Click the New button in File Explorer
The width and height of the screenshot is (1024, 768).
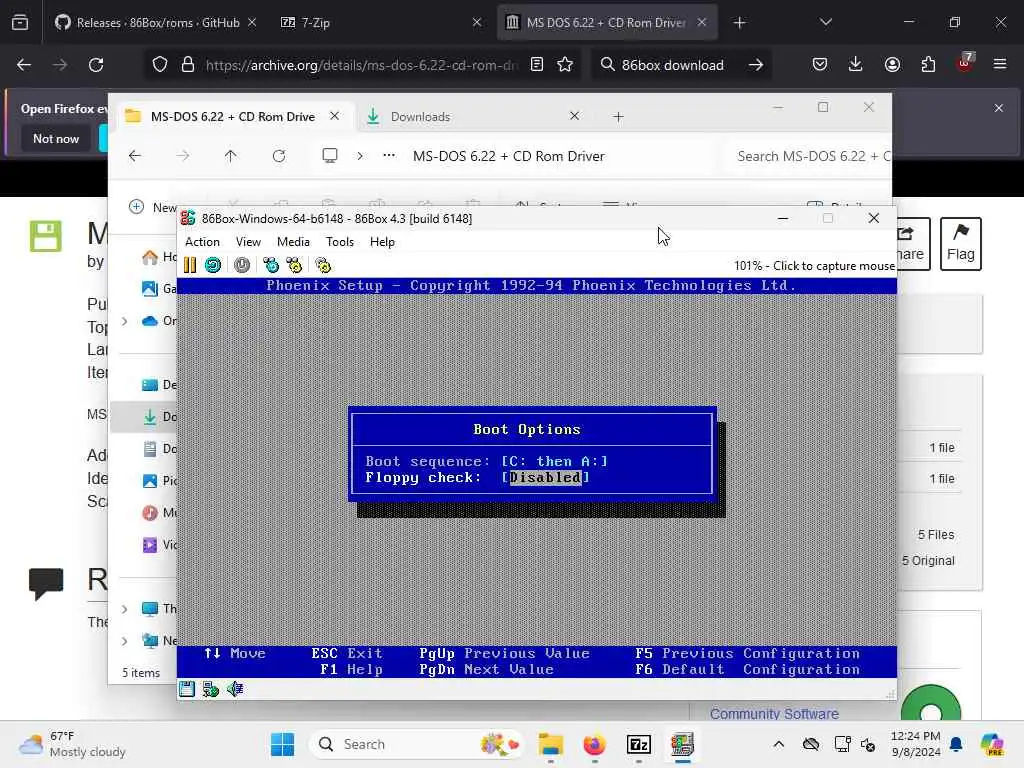coord(153,207)
